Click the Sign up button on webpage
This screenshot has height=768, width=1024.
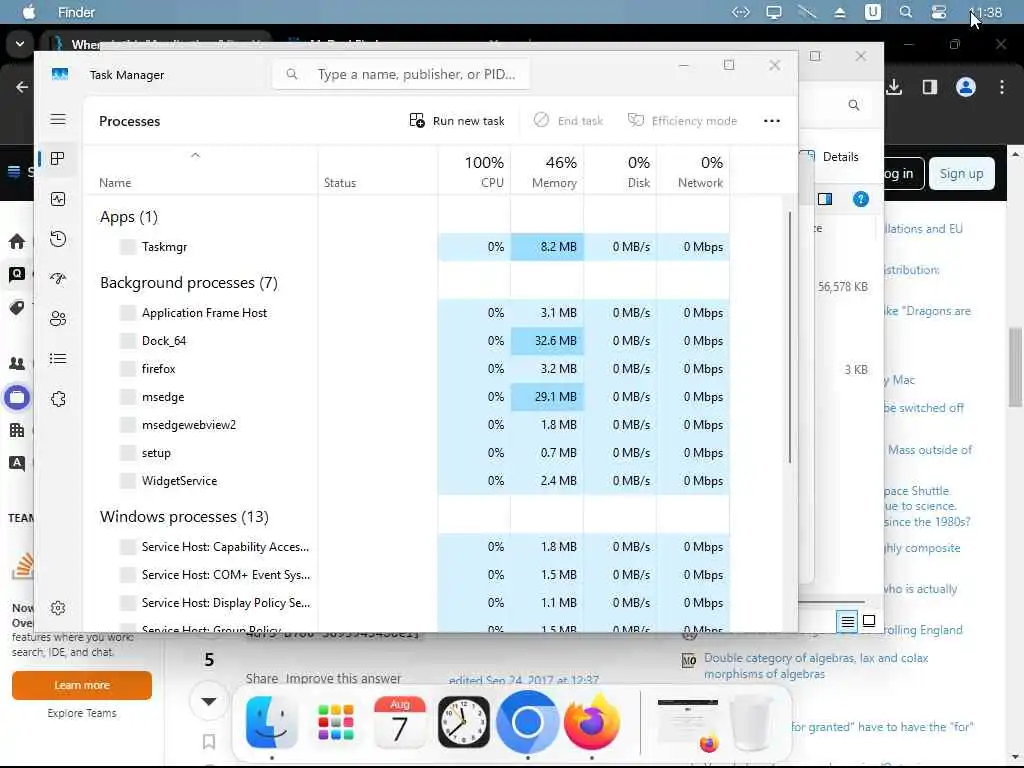point(961,174)
